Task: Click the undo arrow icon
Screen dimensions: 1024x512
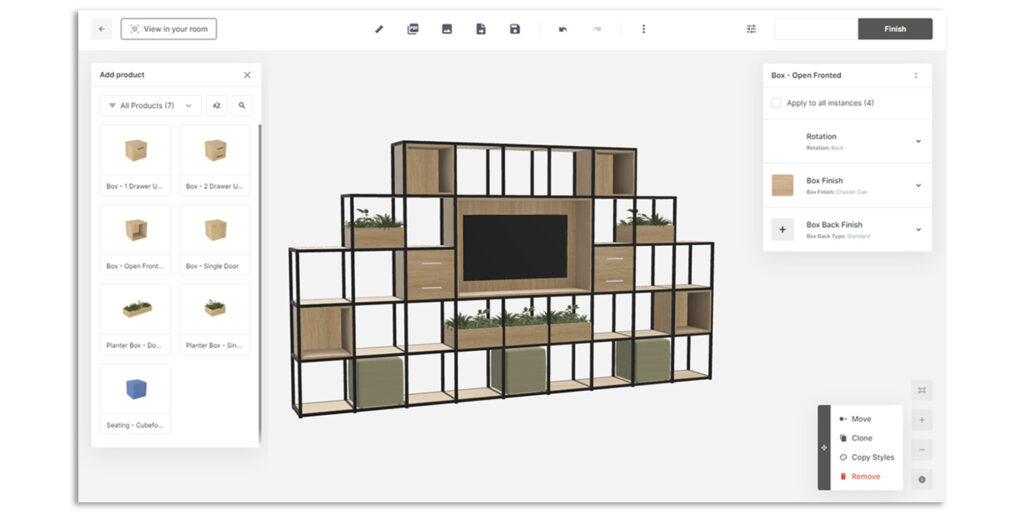Action: [x=563, y=29]
